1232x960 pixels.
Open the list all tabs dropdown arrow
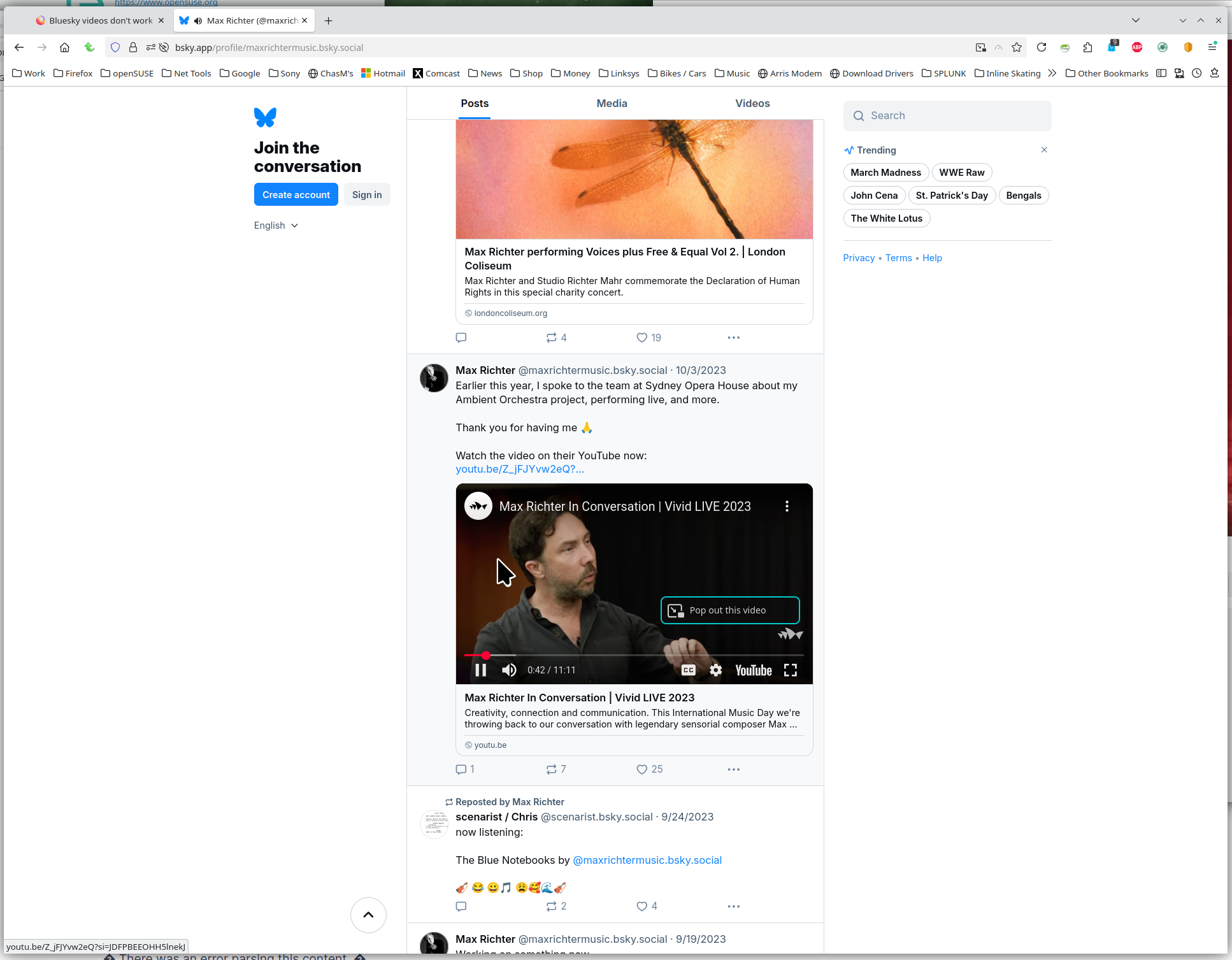tap(1136, 20)
